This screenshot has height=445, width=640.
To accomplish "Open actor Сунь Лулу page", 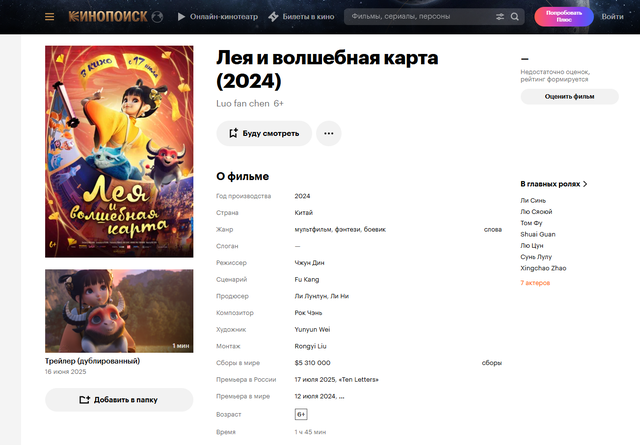I will point(536,257).
